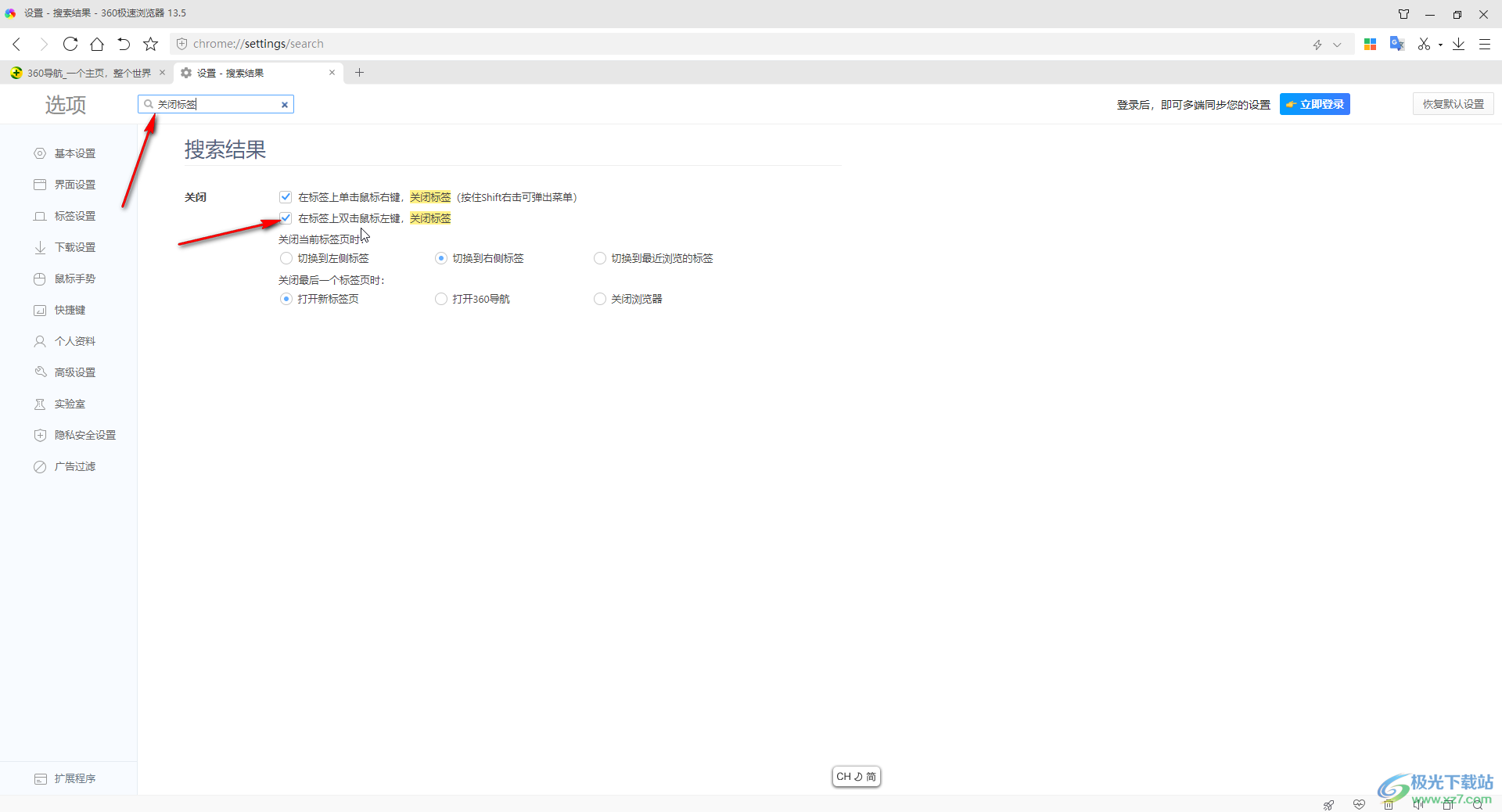Viewport: 1502px width, 812px height.
Task: Open 下载设置 in the sidebar
Action: pyautogui.click(x=75, y=247)
